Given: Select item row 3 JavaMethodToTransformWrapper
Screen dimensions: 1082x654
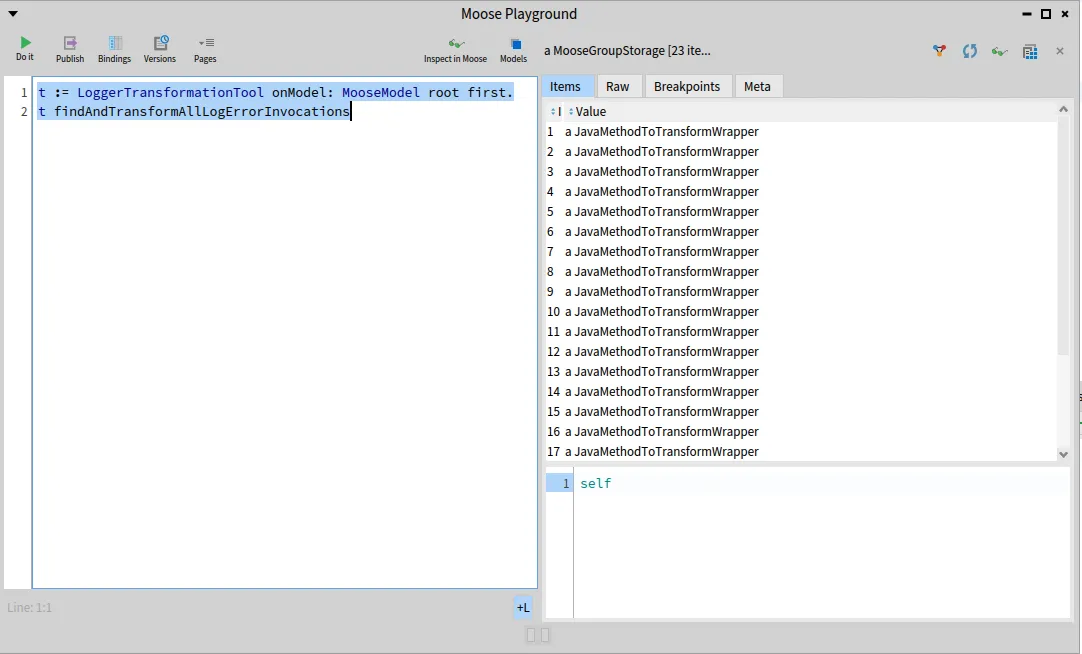Looking at the screenshot, I should [x=801, y=172].
